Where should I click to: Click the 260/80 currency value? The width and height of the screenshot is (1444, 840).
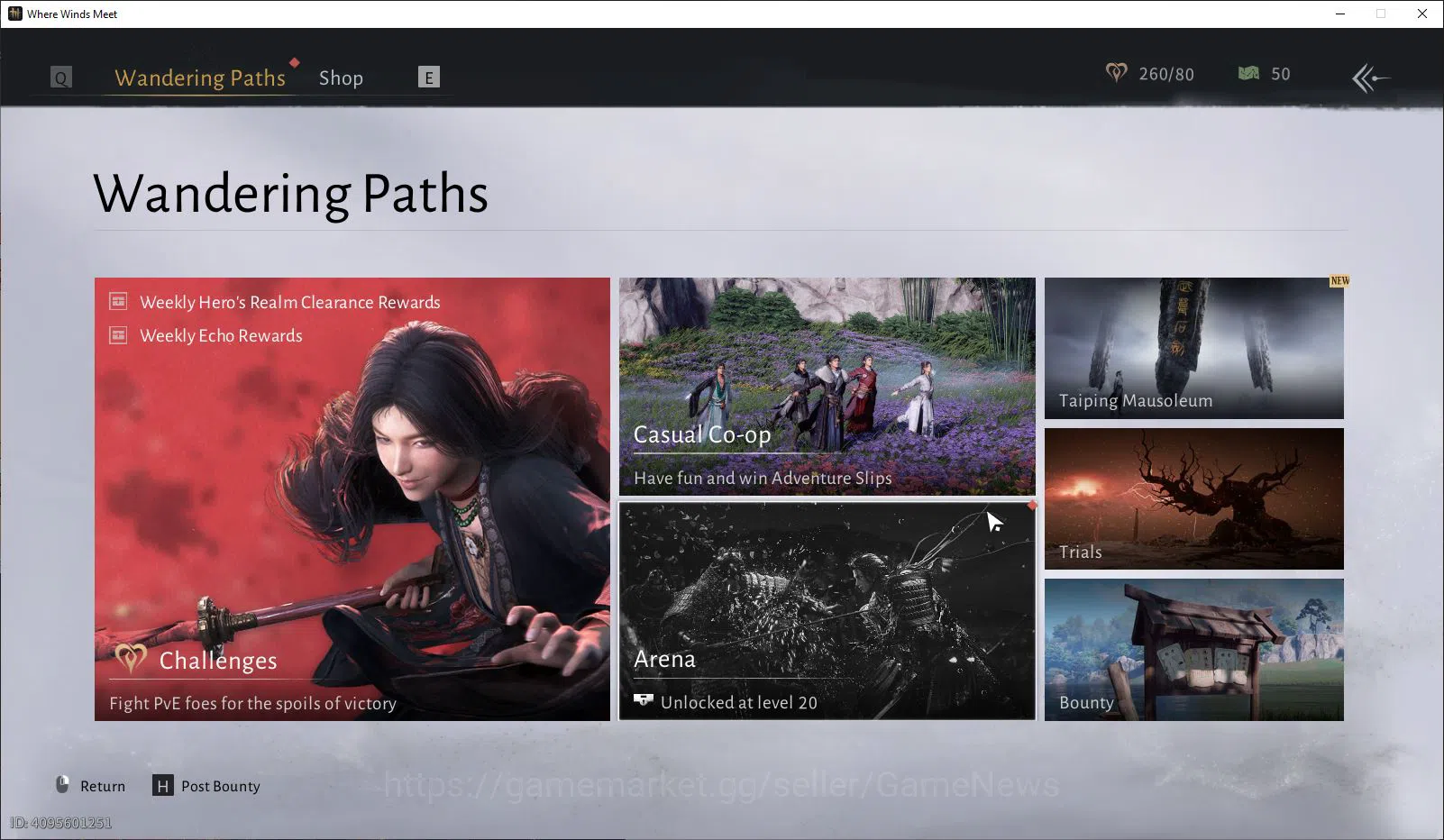tap(1166, 74)
